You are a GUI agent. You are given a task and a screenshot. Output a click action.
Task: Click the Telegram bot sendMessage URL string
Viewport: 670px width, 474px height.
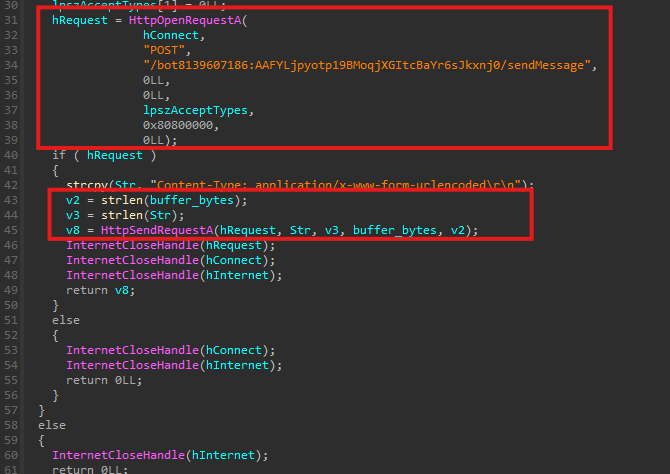(x=370, y=65)
